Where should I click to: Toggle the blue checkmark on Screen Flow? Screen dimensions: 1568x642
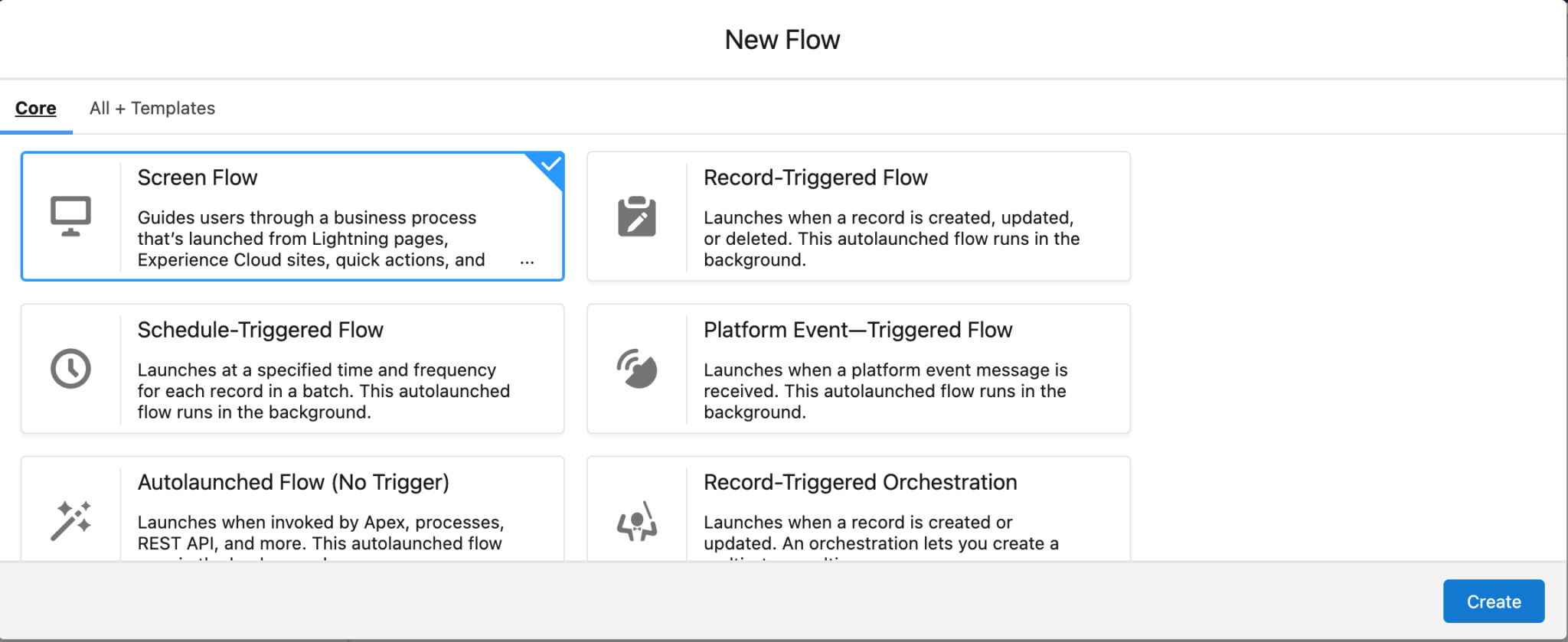[550, 165]
